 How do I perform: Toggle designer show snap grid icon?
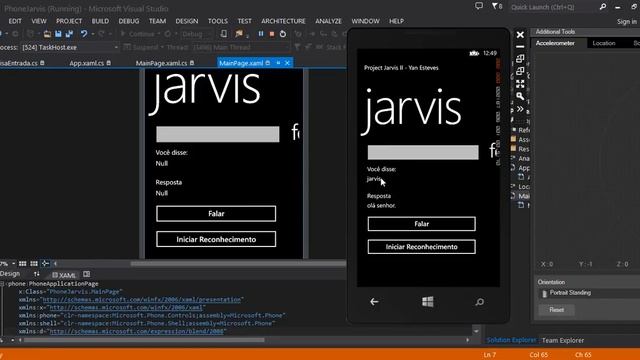(x=22, y=264)
